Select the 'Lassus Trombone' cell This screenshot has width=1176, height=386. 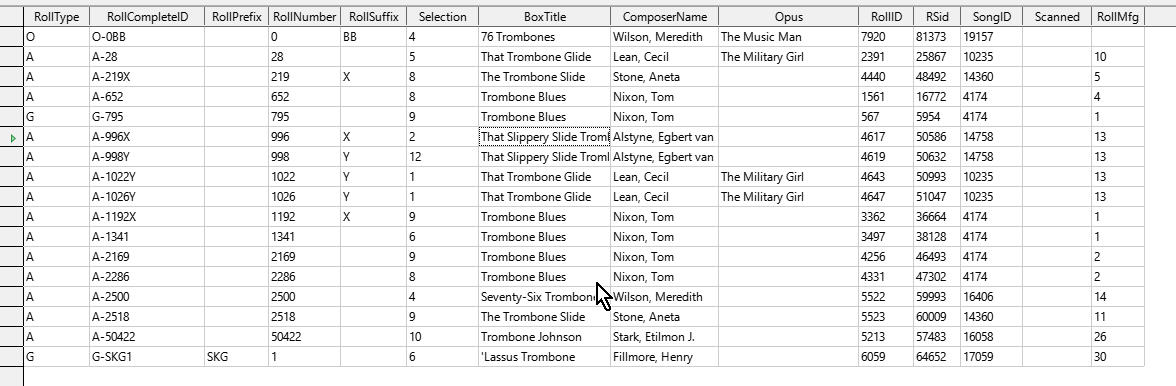pyautogui.click(x=544, y=357)
